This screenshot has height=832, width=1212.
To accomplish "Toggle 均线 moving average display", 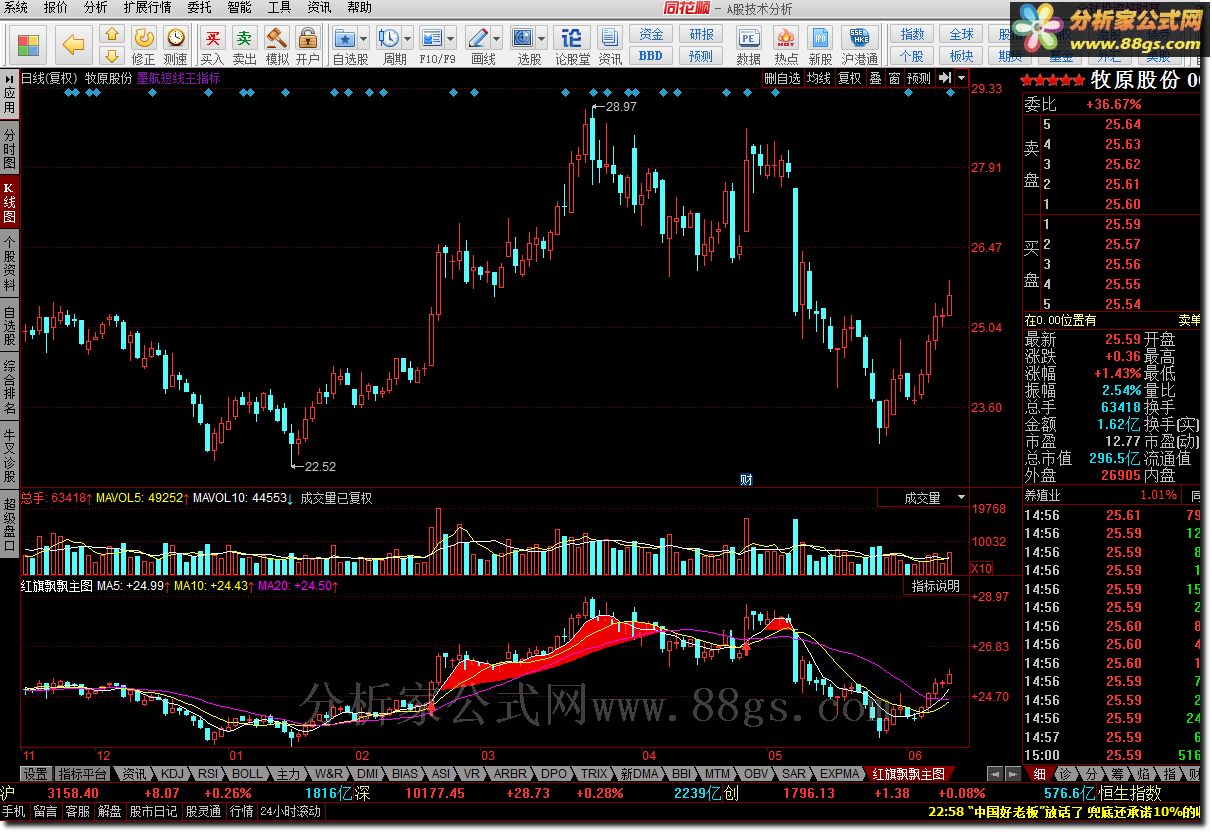I will pyautogui.click(x=819, y=78).
